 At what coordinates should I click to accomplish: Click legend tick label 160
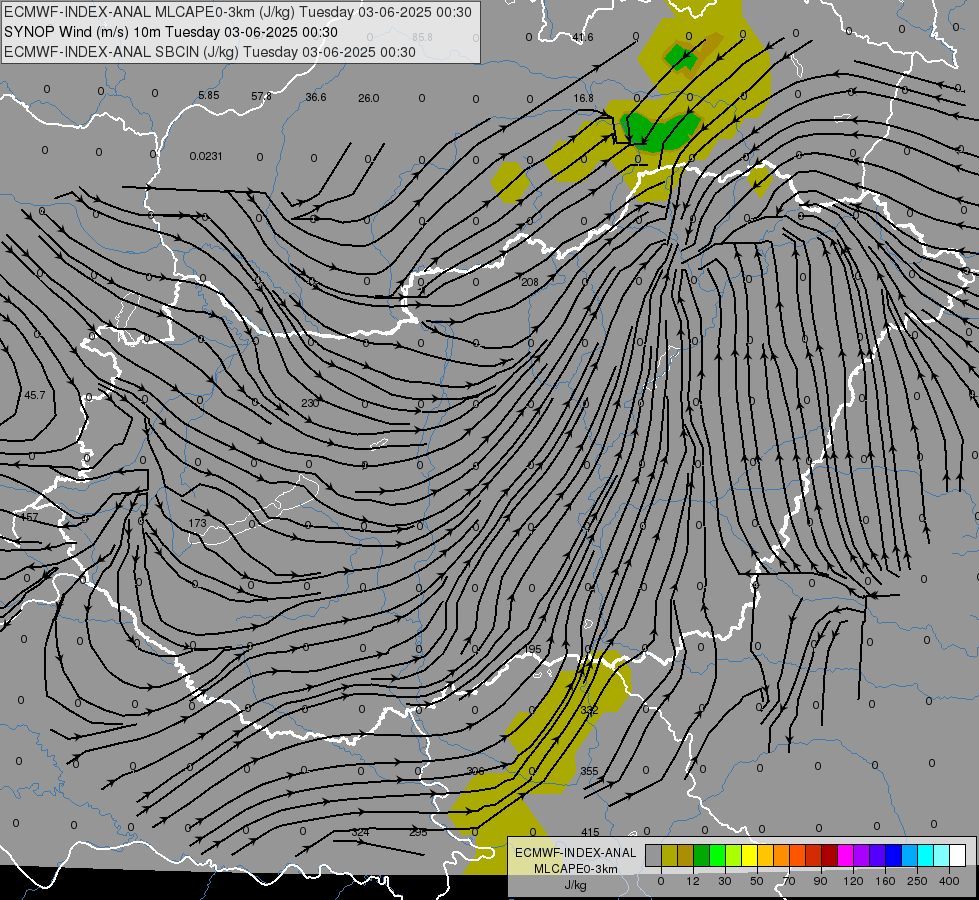pyautogui.click(x=885, y=881)
